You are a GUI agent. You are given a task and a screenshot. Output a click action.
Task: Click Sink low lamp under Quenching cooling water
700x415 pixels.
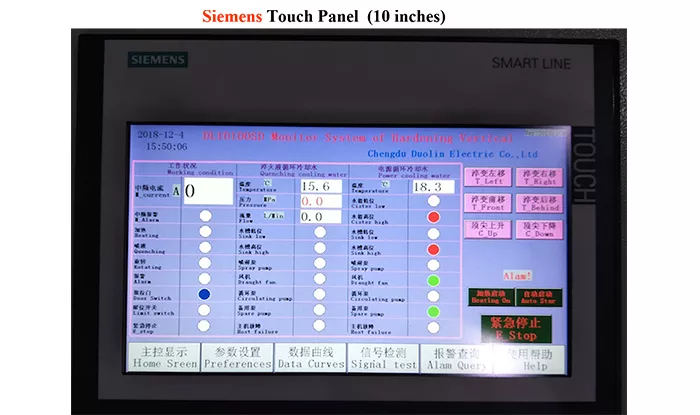(320, 232)
